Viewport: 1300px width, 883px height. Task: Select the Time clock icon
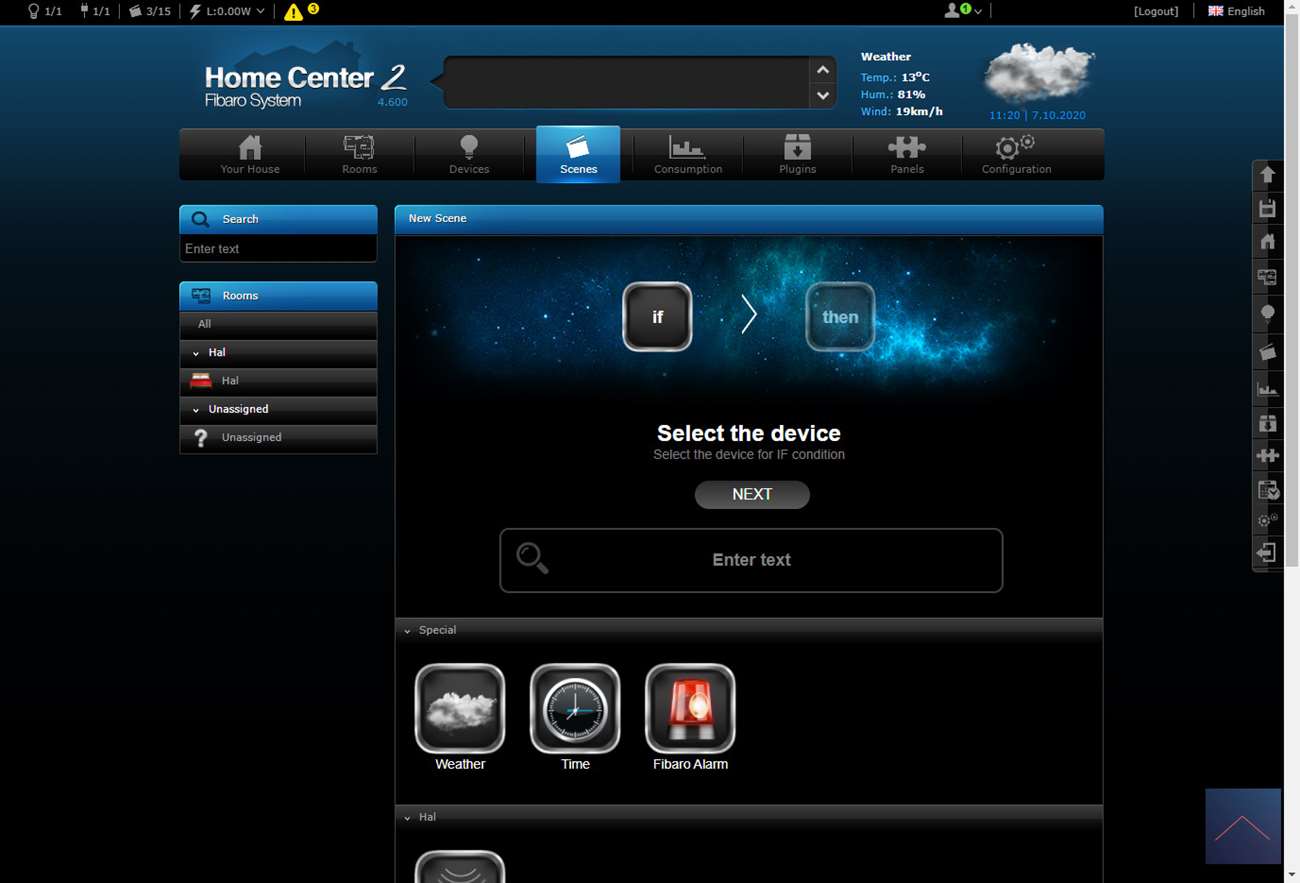(575, 708)
